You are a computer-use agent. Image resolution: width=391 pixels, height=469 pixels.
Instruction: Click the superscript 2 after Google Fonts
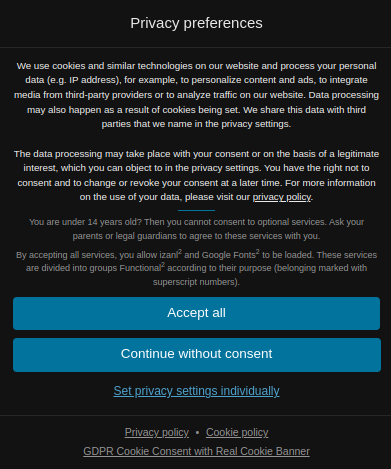pos(258,251)
